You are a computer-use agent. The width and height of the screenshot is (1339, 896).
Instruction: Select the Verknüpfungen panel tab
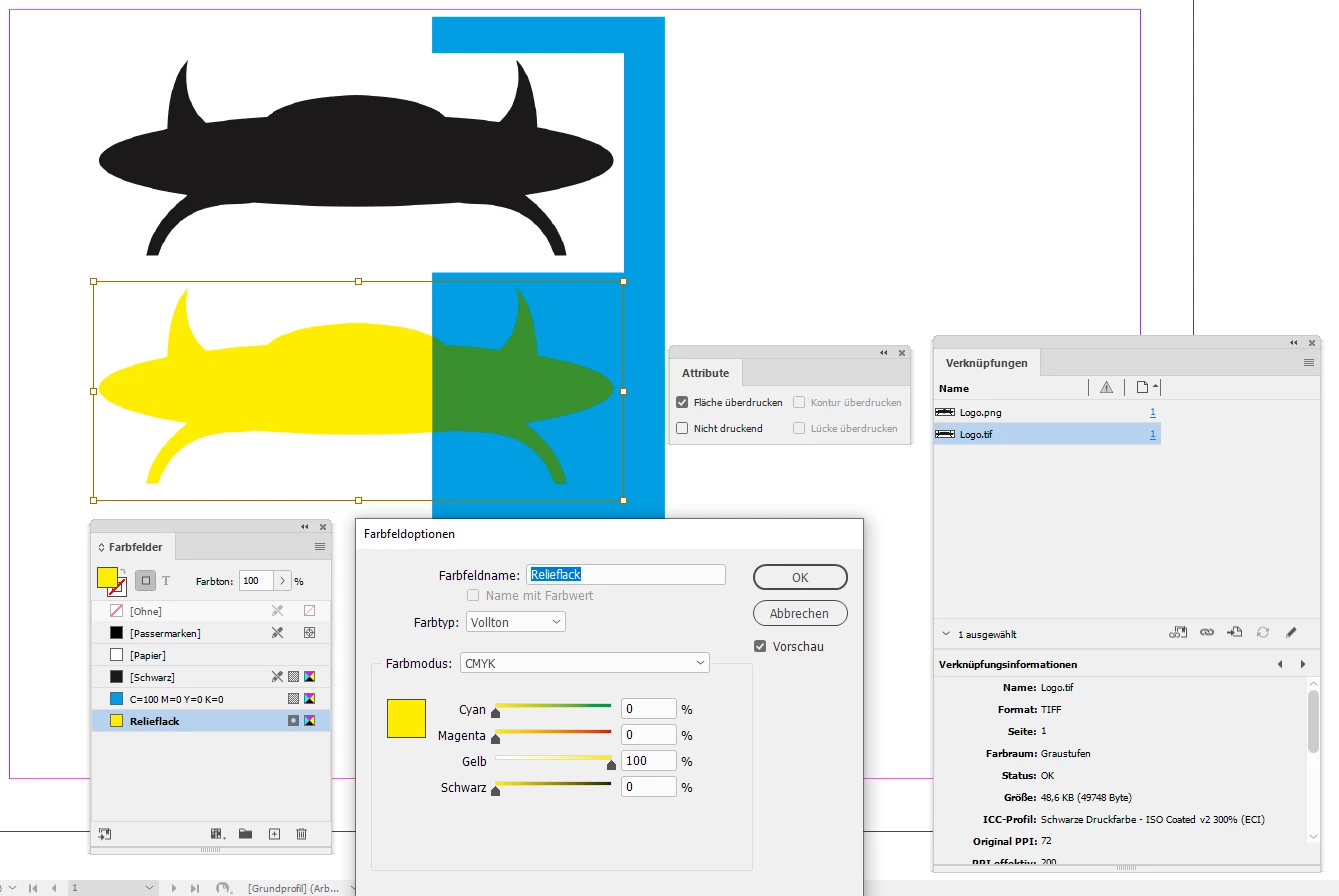[987, 363]
